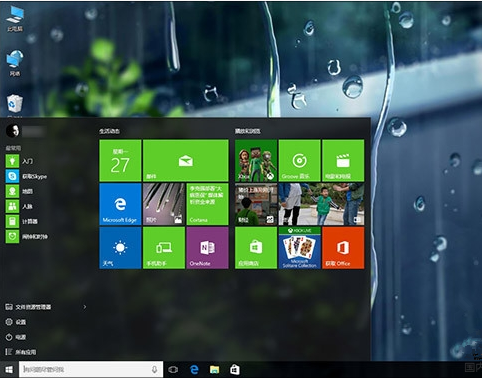Focus the taskbar search box
This screenshot has width=482, height=378.
(91, 369)
